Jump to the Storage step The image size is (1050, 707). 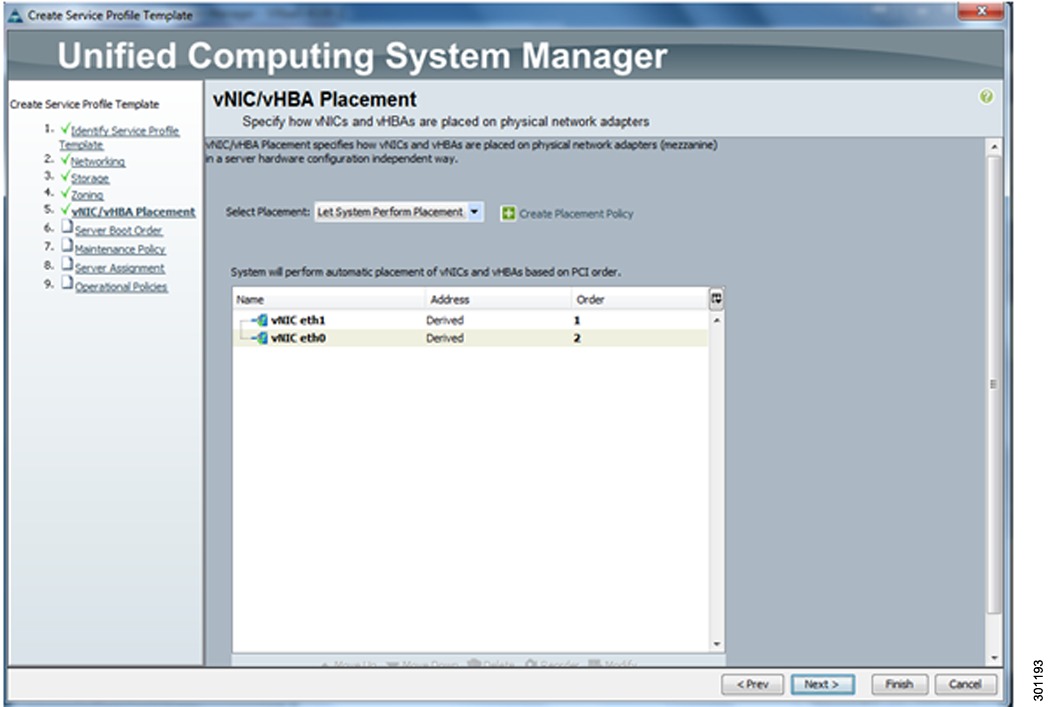point(90,178)
